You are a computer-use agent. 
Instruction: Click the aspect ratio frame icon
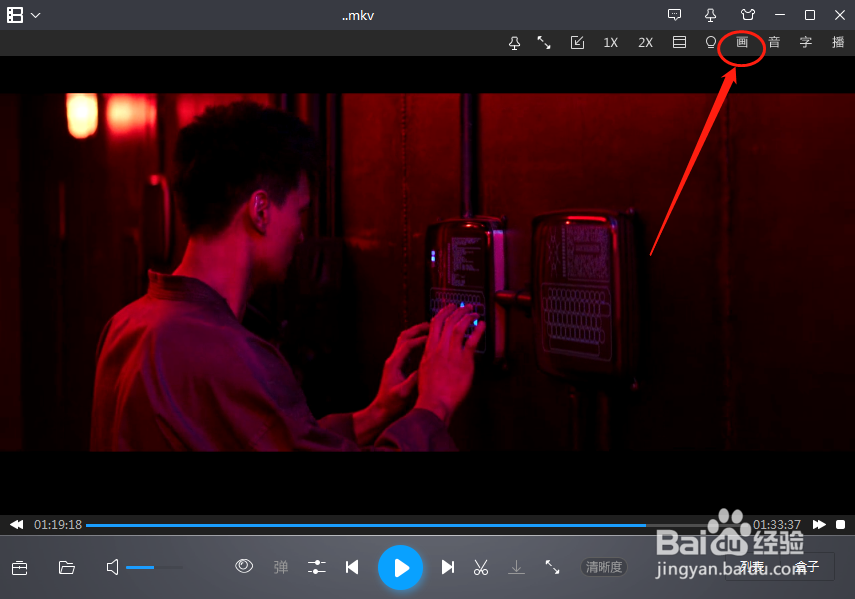[679, 43]
